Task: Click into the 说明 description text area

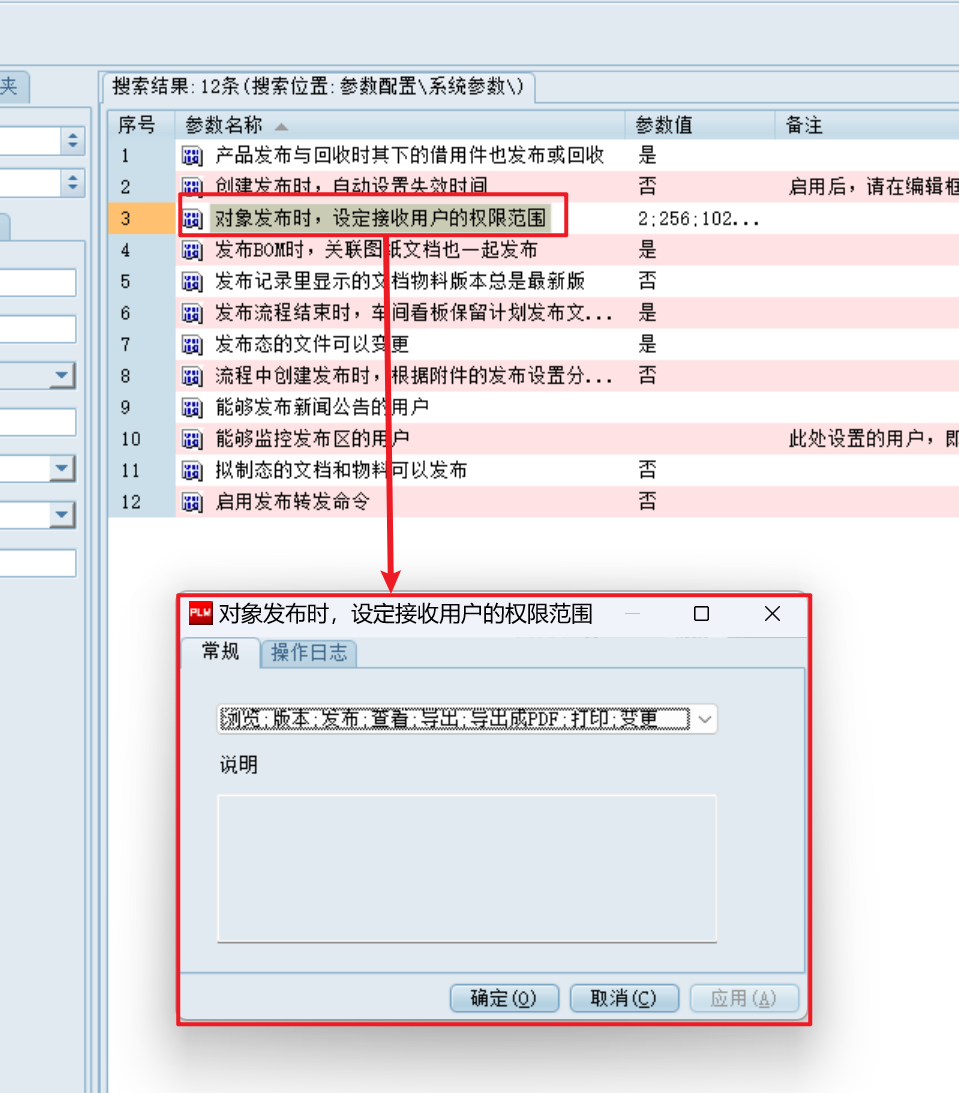Action: coord(467,869)
